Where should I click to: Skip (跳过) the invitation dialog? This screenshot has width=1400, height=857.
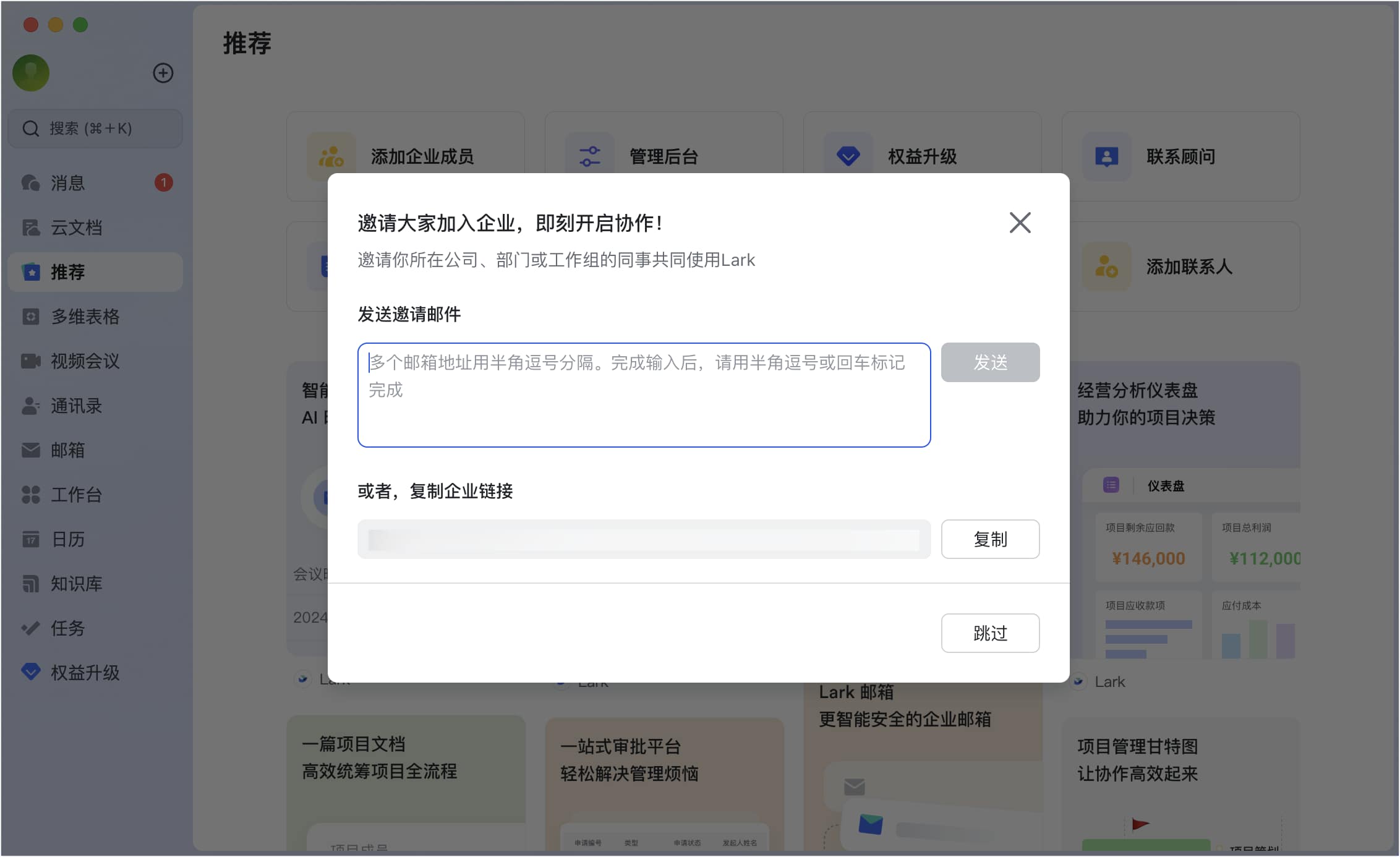[x=989, y=633]
